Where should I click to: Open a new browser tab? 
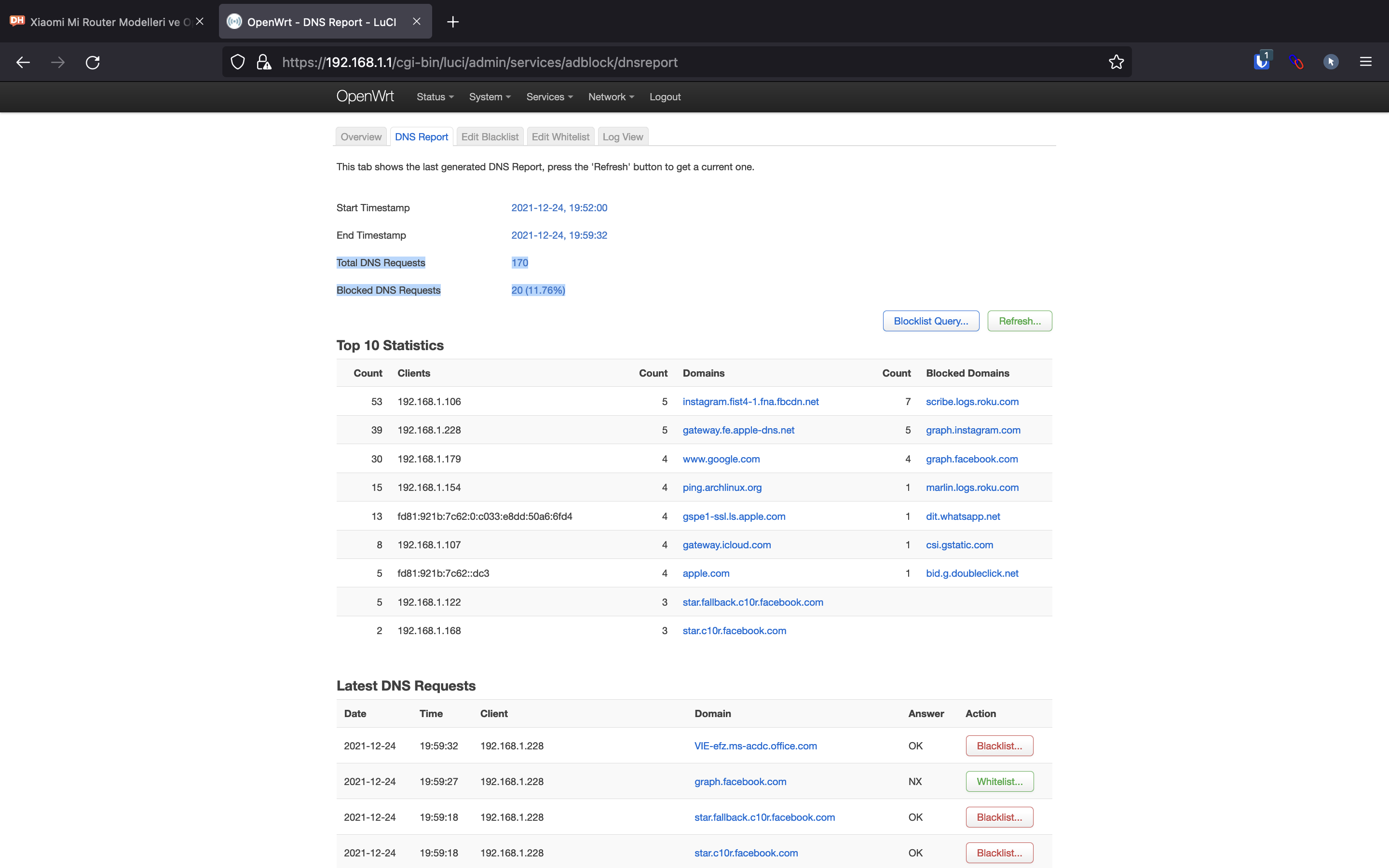[x=453, y=22]
